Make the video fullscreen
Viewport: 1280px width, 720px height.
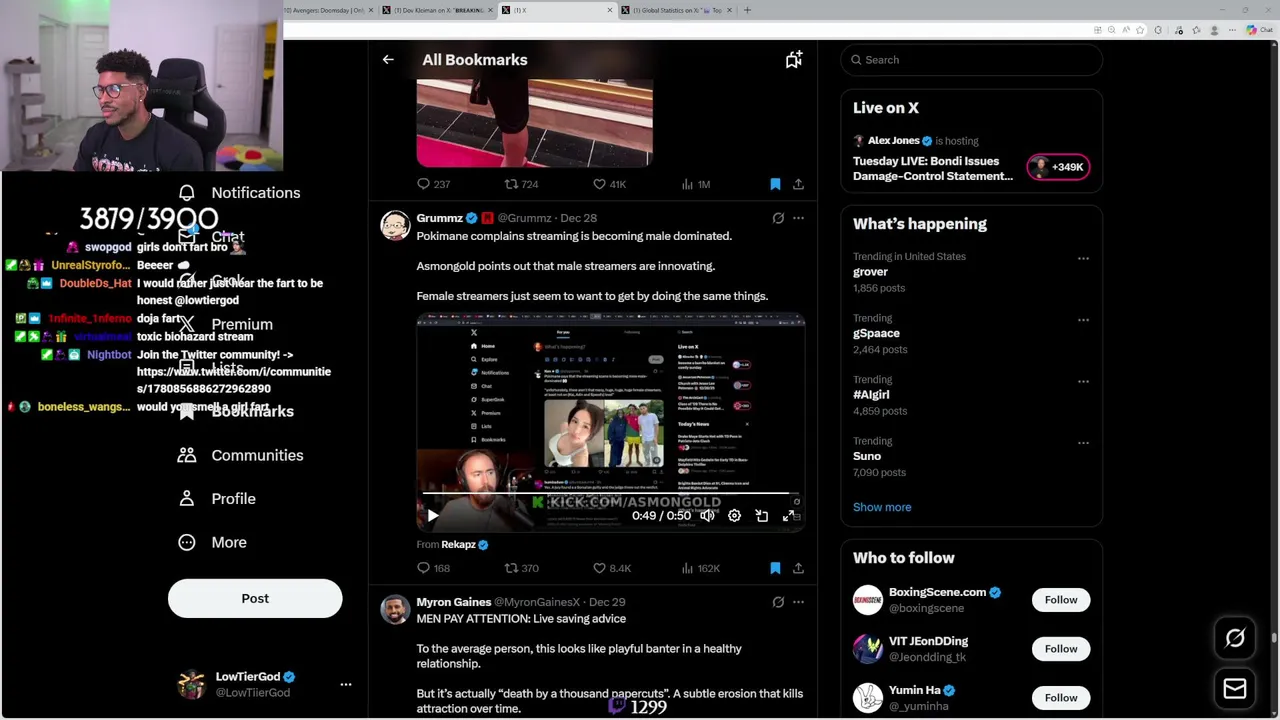point(788,516)
